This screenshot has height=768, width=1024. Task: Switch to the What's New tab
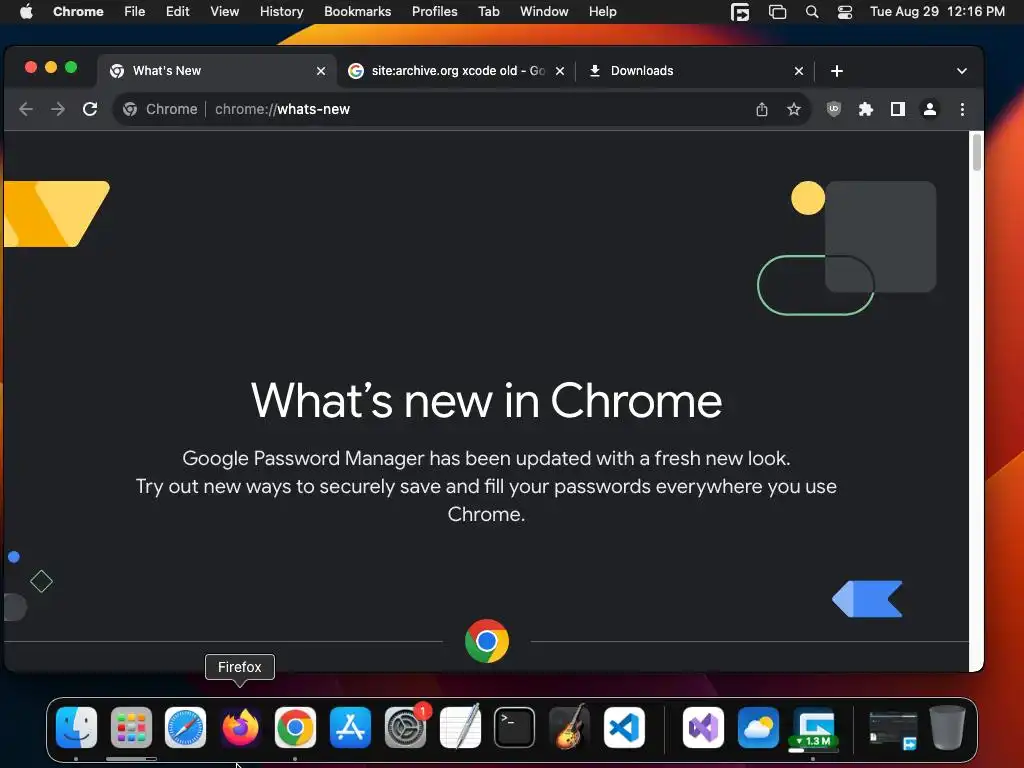(216, 71)
